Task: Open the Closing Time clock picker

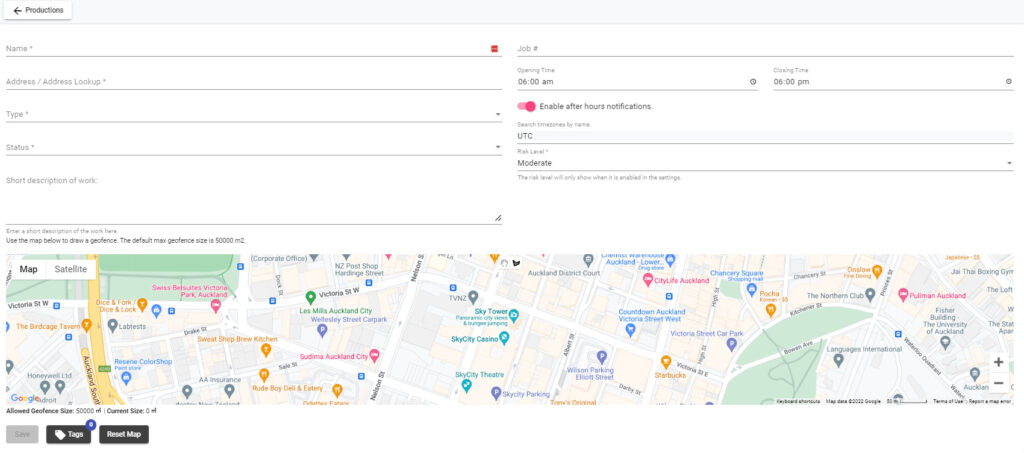Action: coord(1009,82)
